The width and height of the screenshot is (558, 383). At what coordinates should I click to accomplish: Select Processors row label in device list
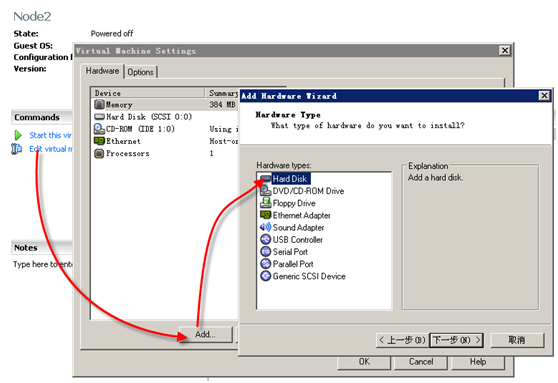click(x=127, y=153)
